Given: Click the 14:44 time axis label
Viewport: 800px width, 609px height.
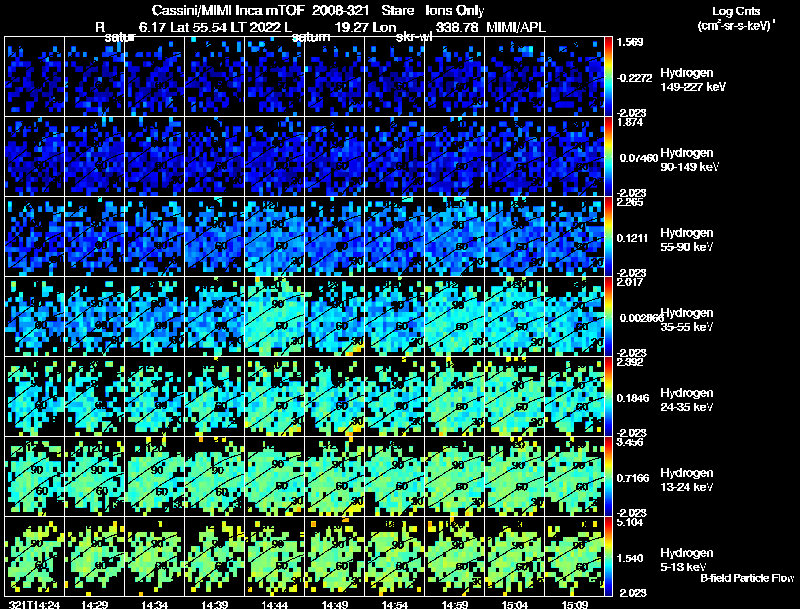Looking at the screenshot, I should tap(275, 605).
